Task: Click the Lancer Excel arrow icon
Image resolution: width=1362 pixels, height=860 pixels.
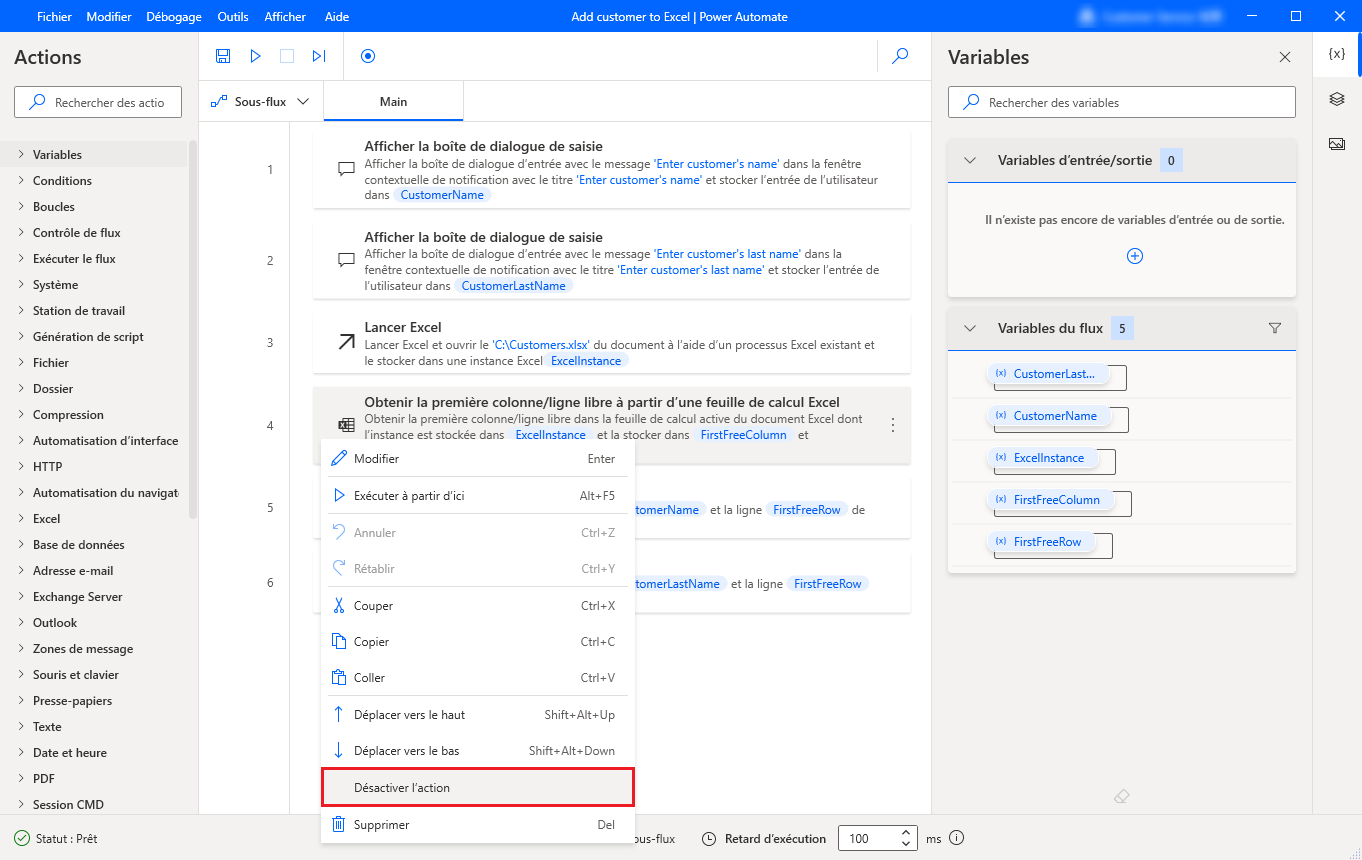Action: (x=347, y=342)
